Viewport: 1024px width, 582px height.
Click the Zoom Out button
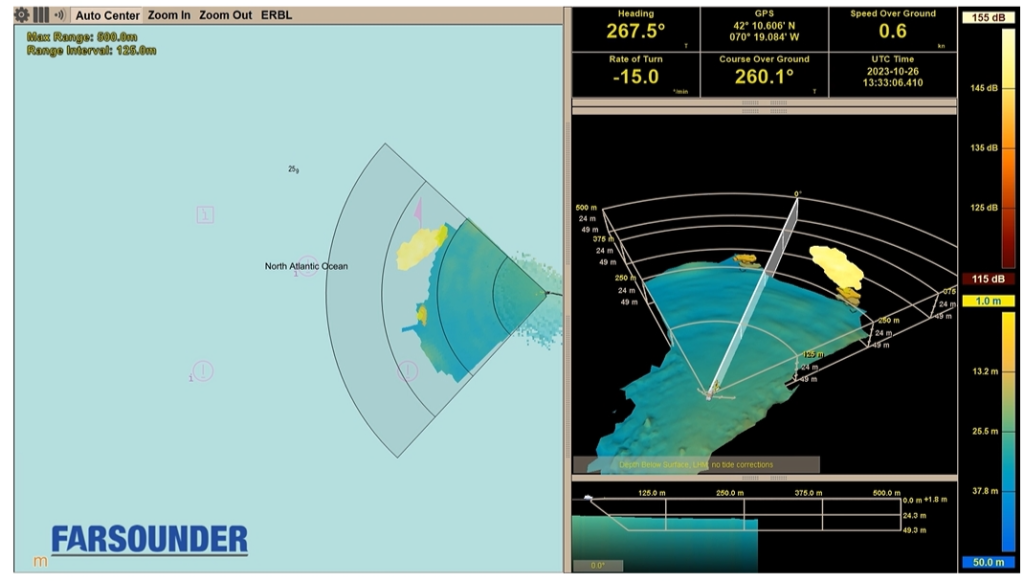(225, 15)
